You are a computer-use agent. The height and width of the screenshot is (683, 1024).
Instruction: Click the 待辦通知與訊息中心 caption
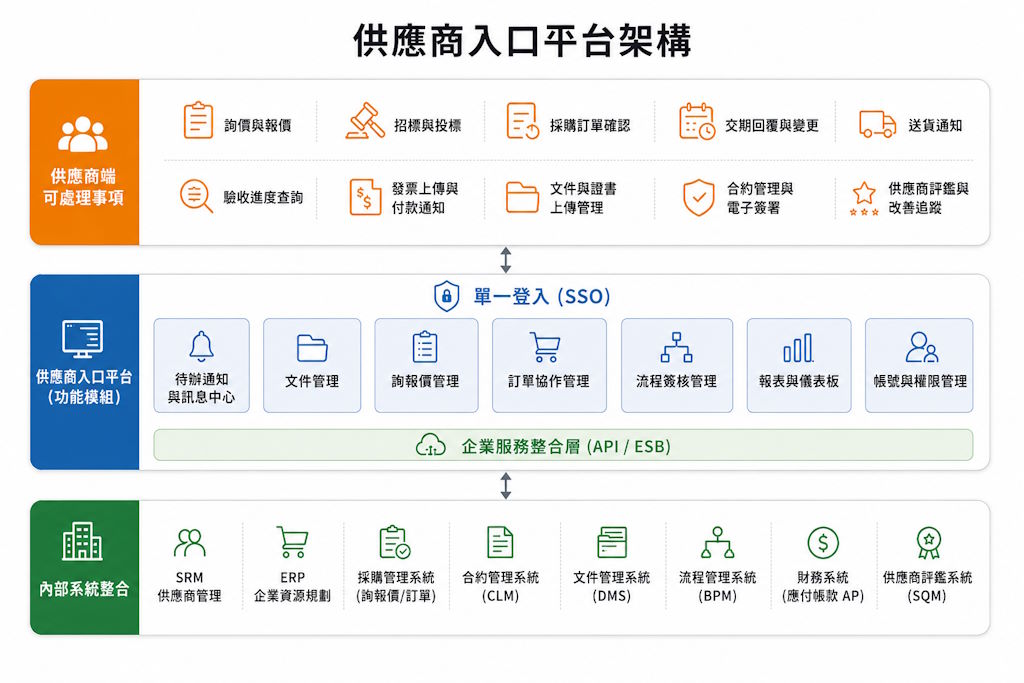pos(201,388)
